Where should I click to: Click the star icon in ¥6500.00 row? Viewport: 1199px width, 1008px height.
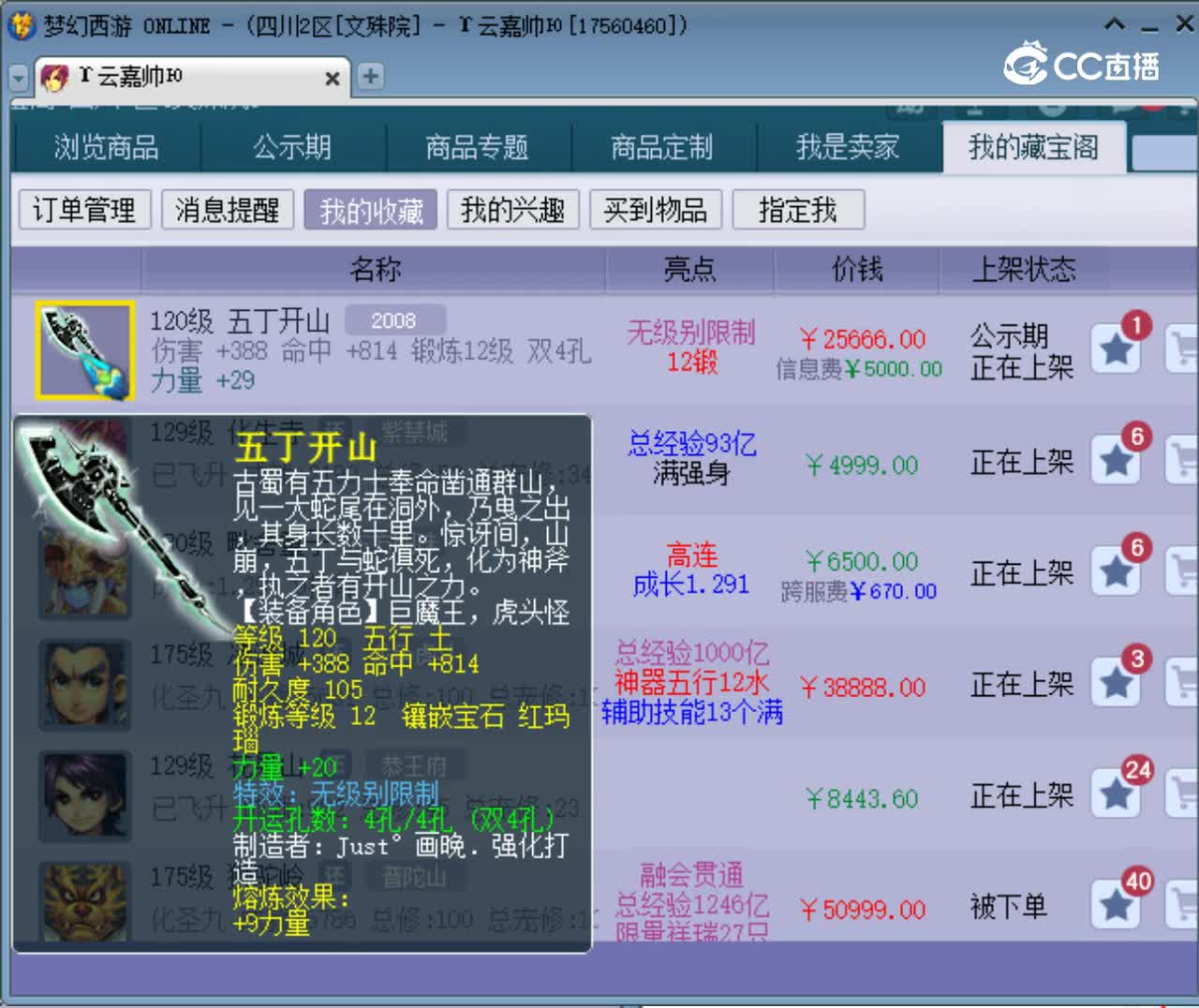[x=1115, y=571]
